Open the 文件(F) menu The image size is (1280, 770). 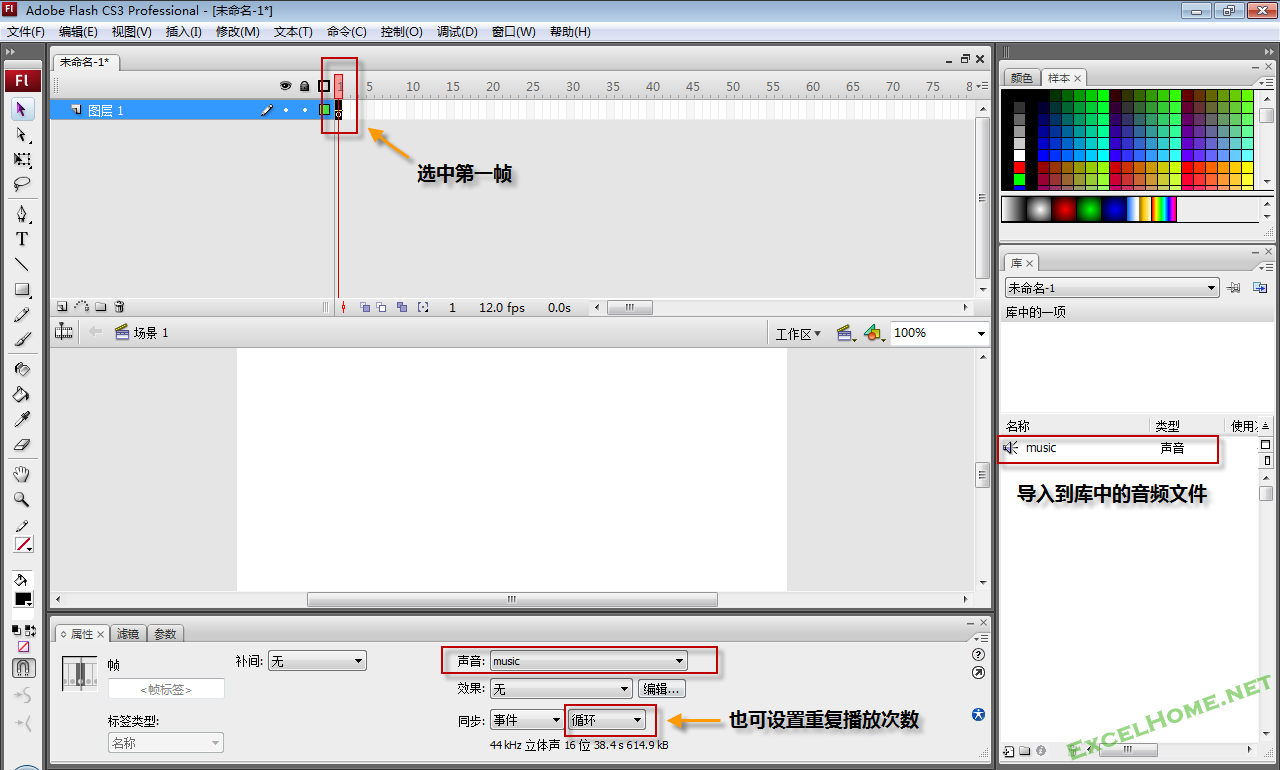tap(25, 32)
